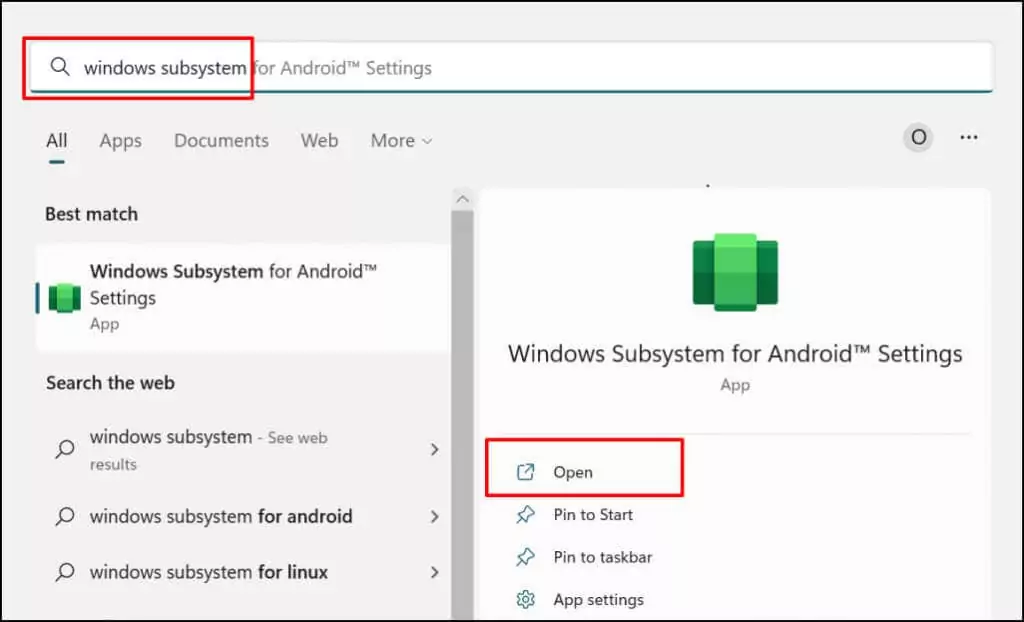Click the large Android subsystem app icon

point(735,272)
